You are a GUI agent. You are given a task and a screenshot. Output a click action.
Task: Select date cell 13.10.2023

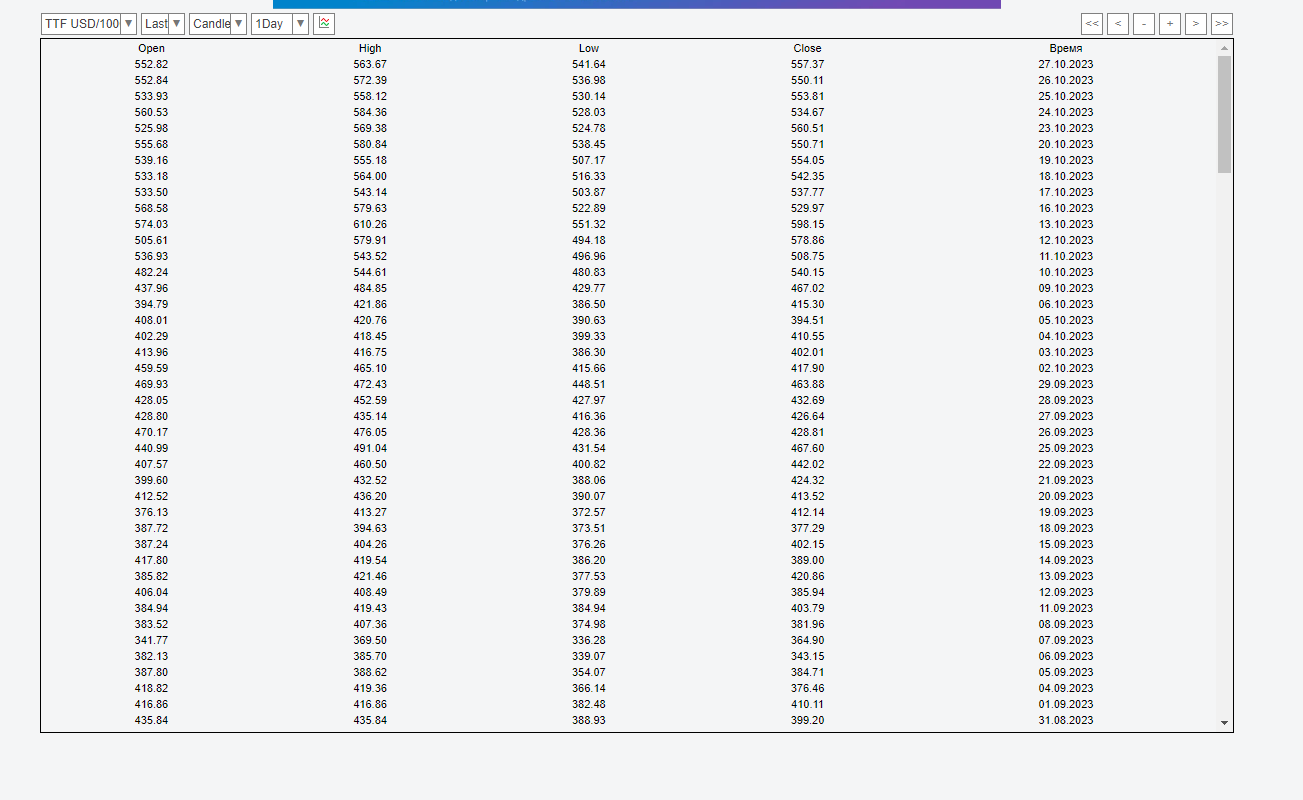1066,224
